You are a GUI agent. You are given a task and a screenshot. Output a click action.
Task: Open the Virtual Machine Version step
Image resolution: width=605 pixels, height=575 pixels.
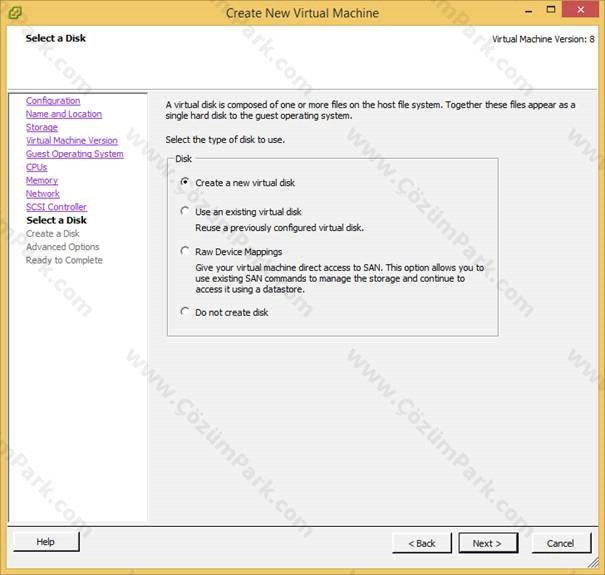(x=72, y=140)
